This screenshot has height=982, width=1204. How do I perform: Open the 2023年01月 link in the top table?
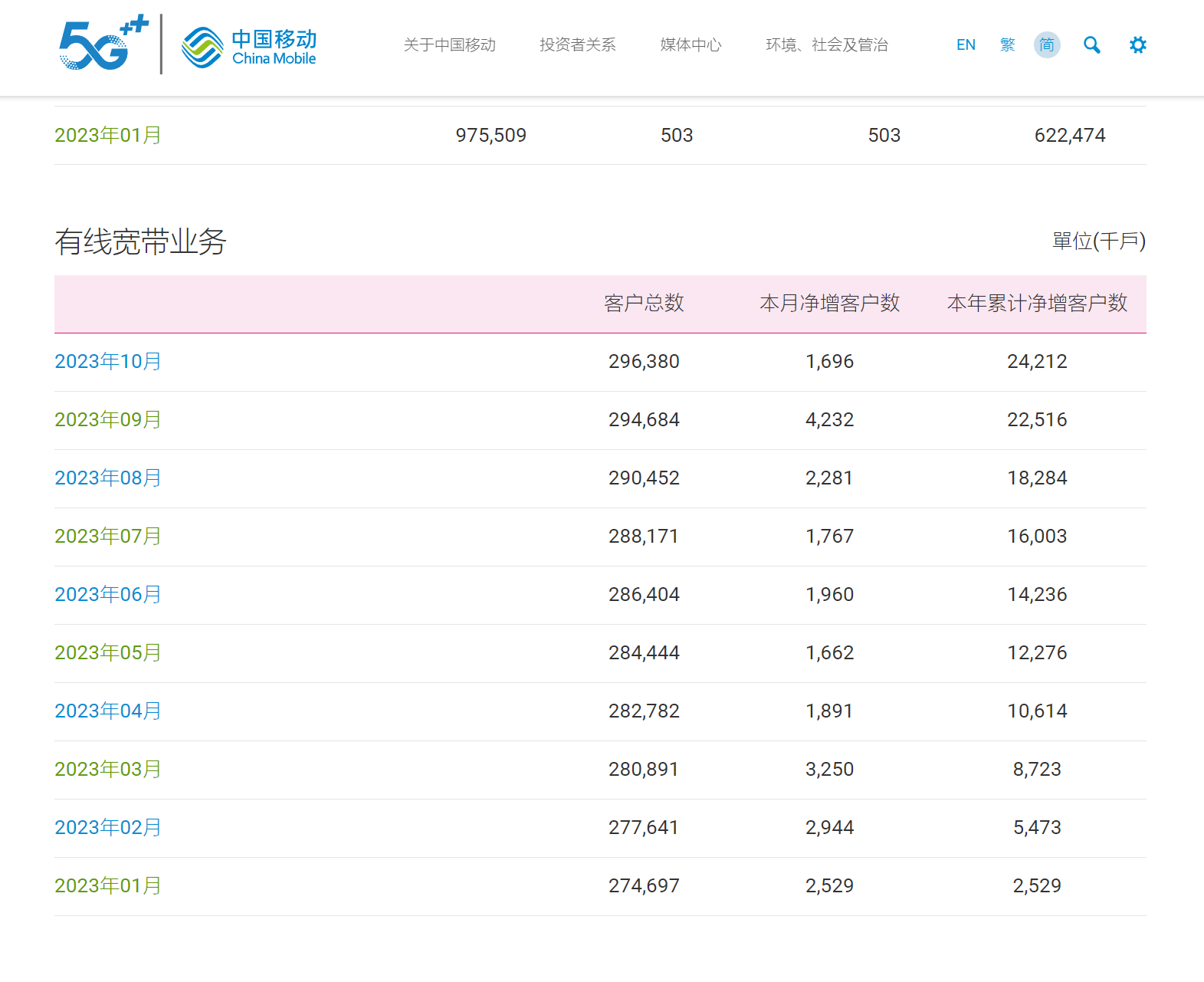coord(108,136)
